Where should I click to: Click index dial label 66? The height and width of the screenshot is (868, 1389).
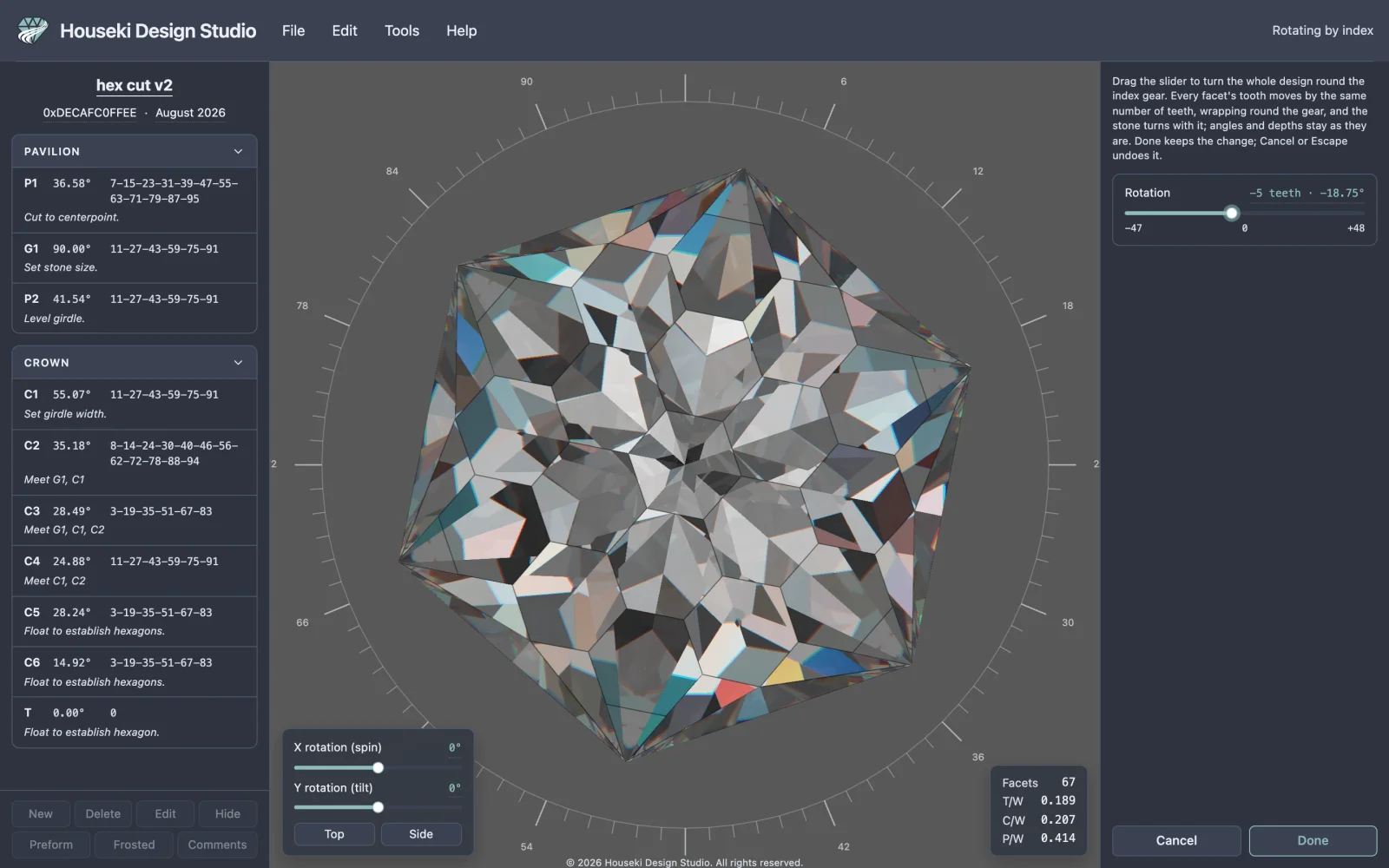tap(302, 622)
